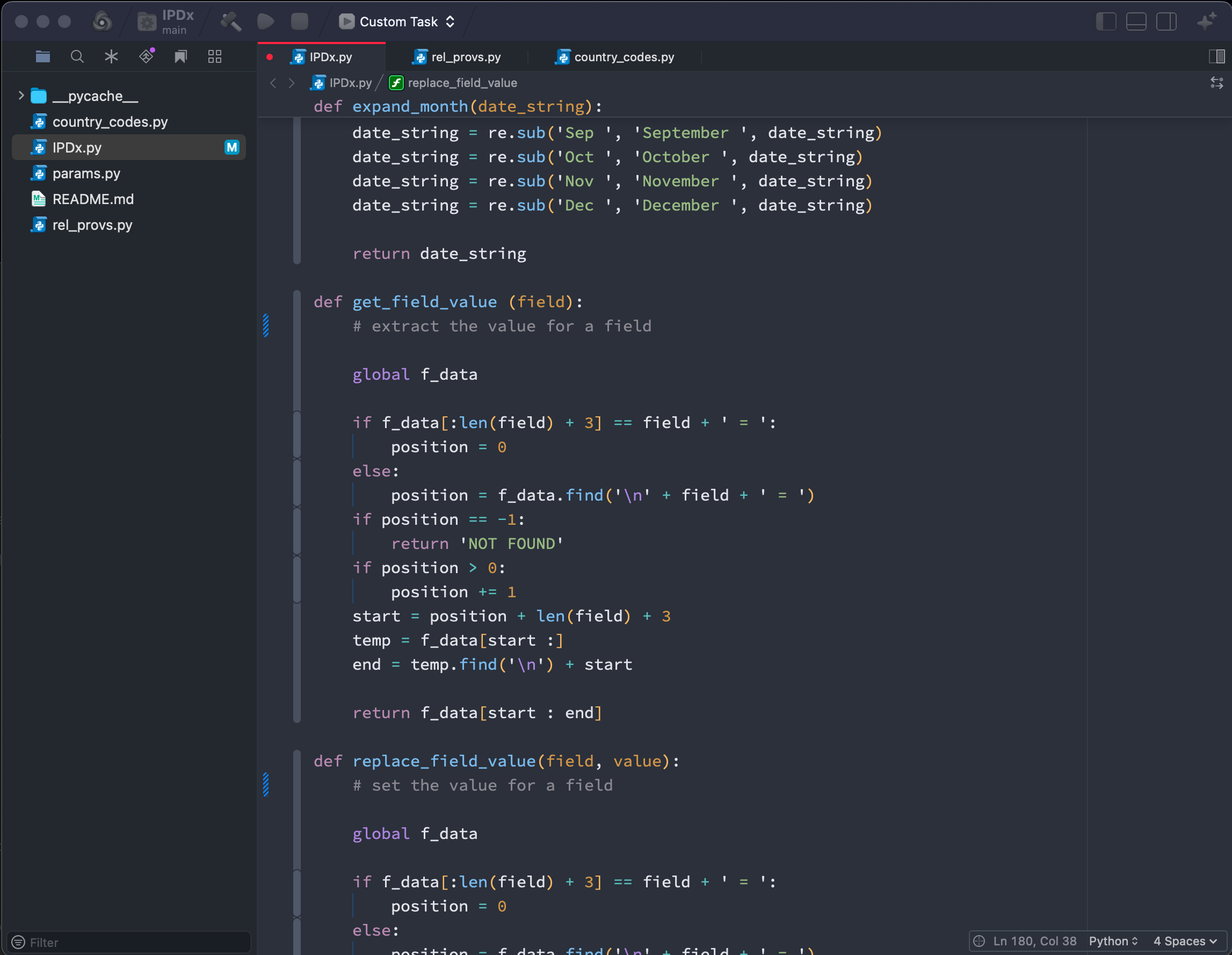Show the Files folder sidebar icon
Viewport: 1232px width, 955px height.
[43, 56]
